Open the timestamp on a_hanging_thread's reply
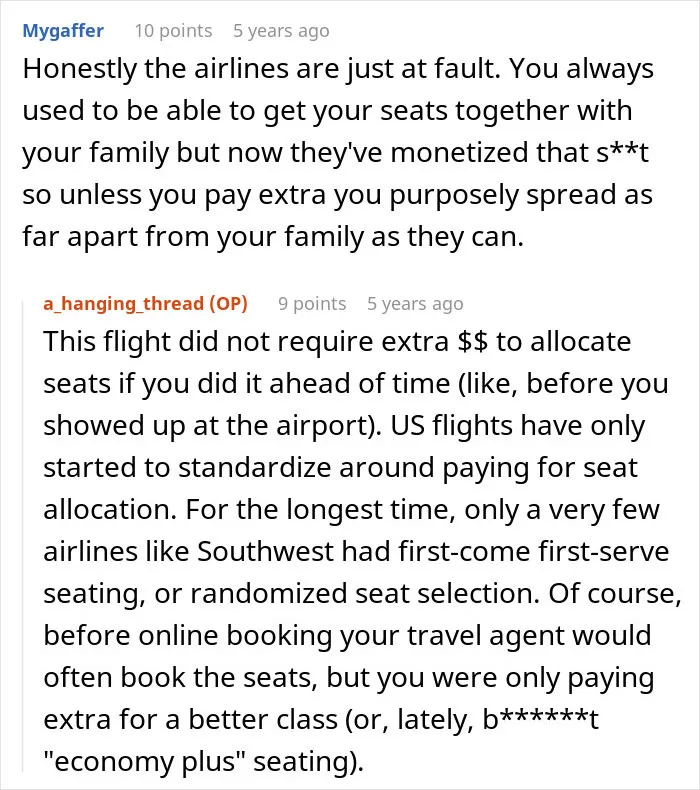The image size is (700, 790). (x=415, y=304)
